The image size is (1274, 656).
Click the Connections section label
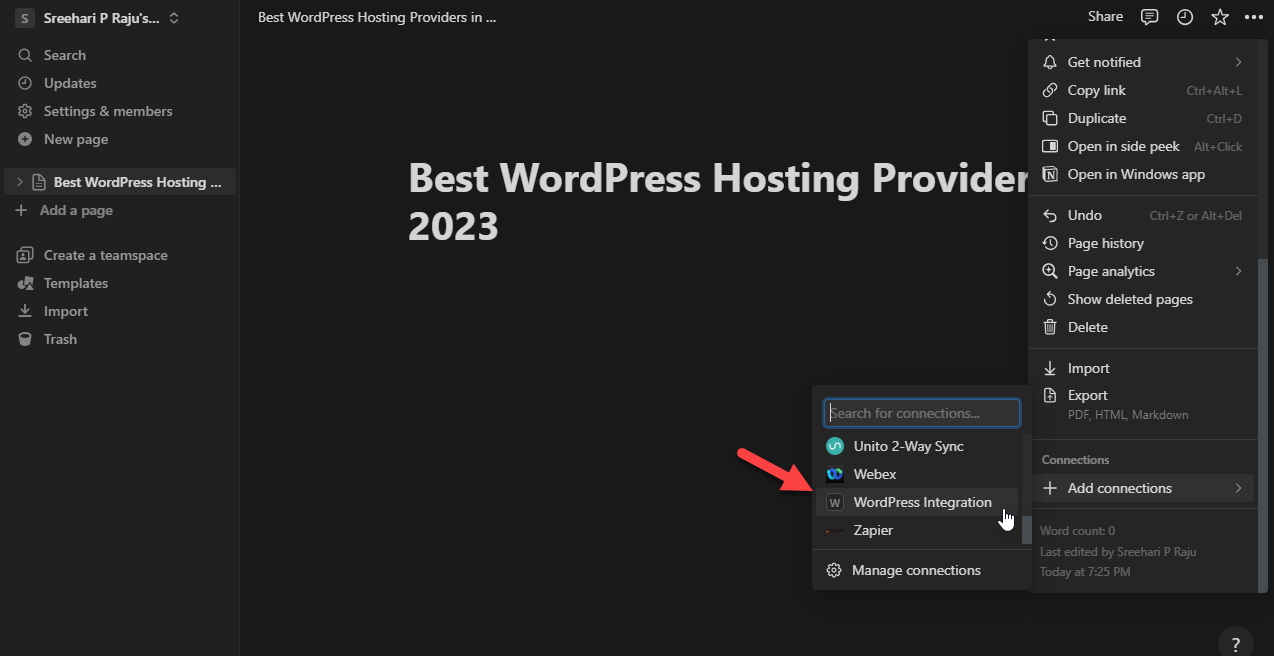coord(1076,460)
